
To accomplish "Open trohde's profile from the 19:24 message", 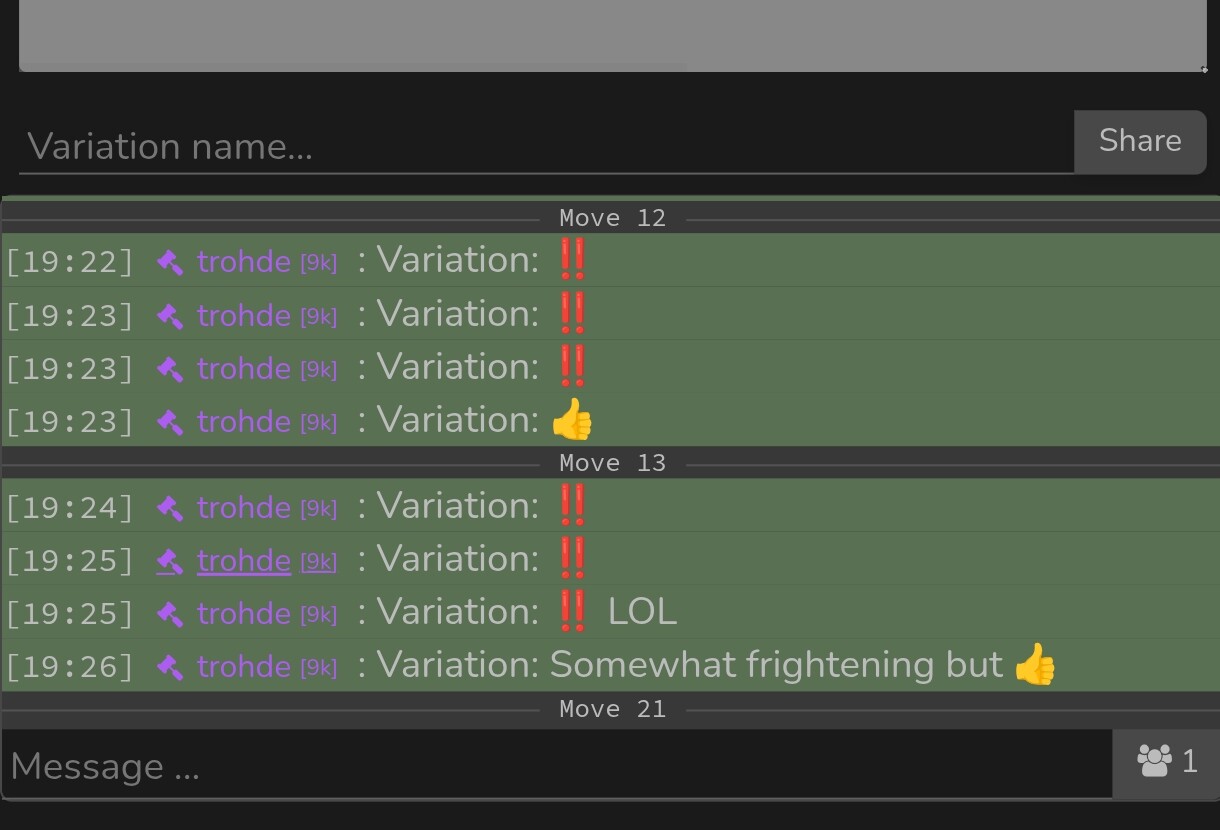I will coord(244,508).
